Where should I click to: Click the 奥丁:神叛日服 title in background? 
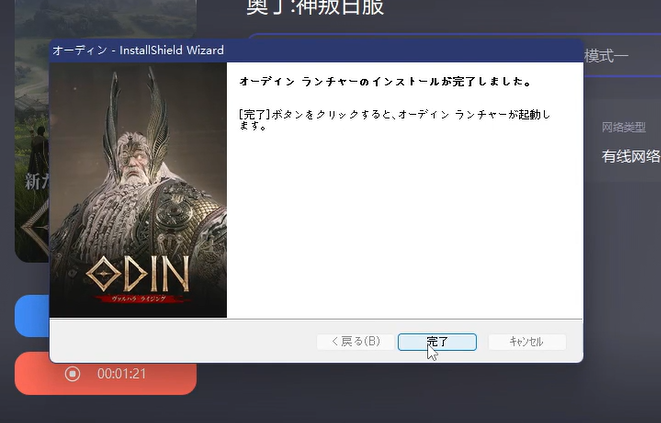[315, 7]
